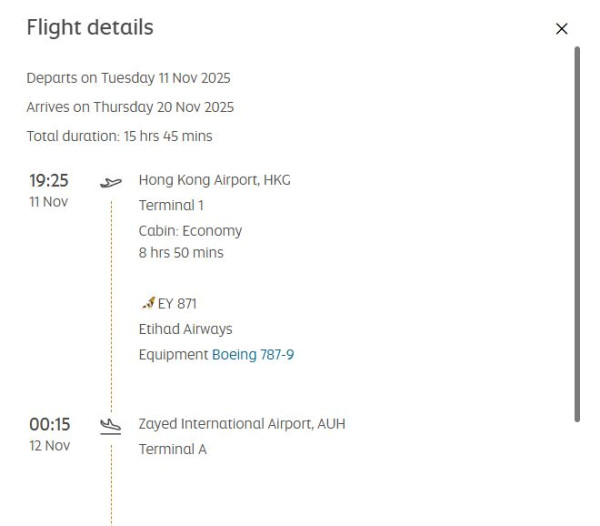Image resolution: width=600 pixels, height=526 pixels.
Task: Click the Total duration line
Action: (x=119, y=136)
